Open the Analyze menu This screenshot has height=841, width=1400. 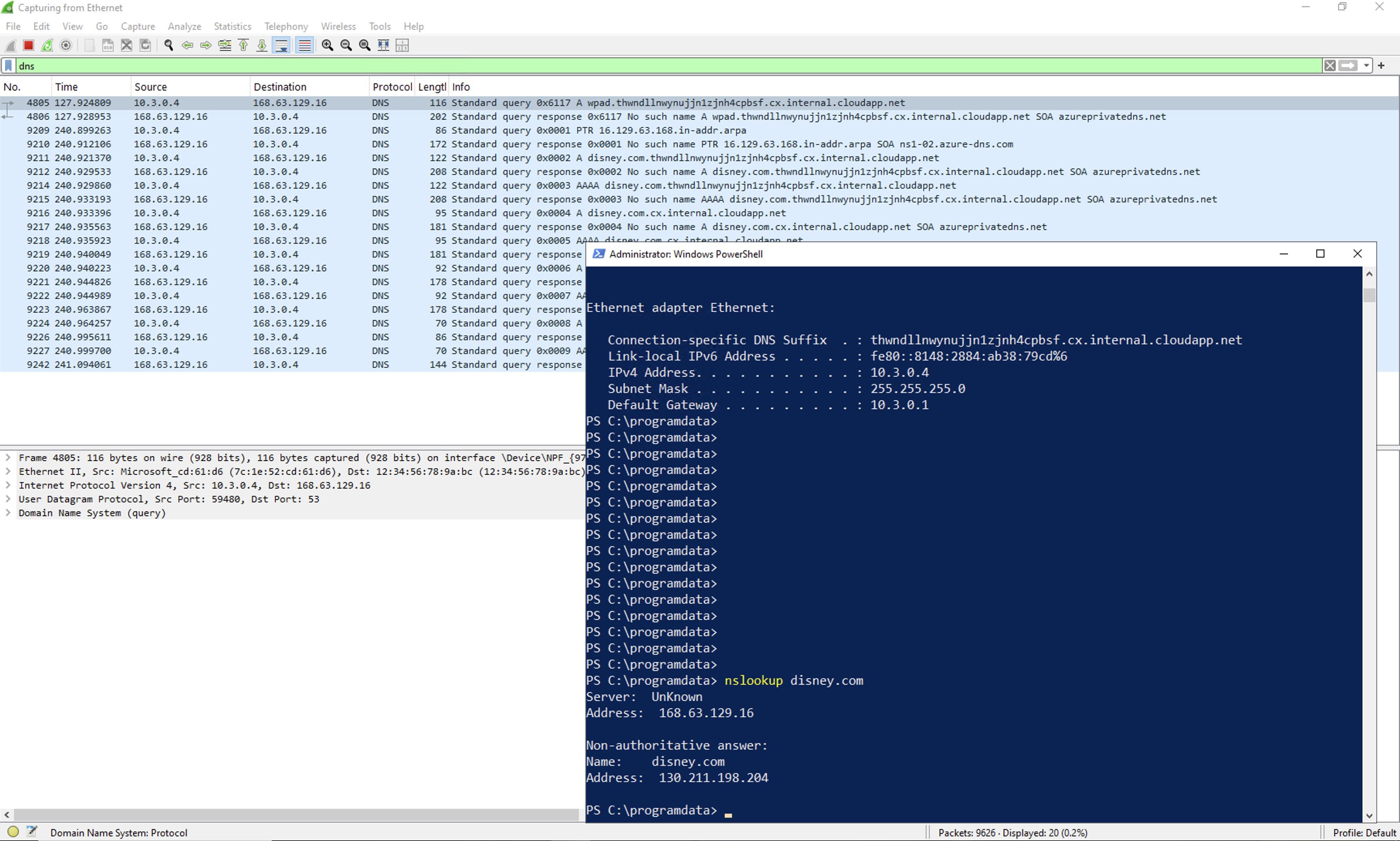tap(184, 26)
